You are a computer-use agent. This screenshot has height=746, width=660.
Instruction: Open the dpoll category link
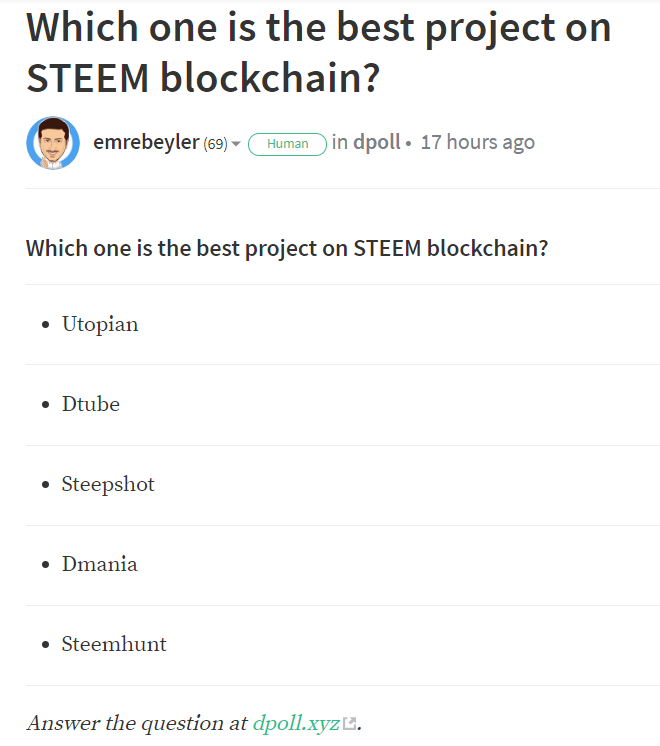[x=376, y=142]
